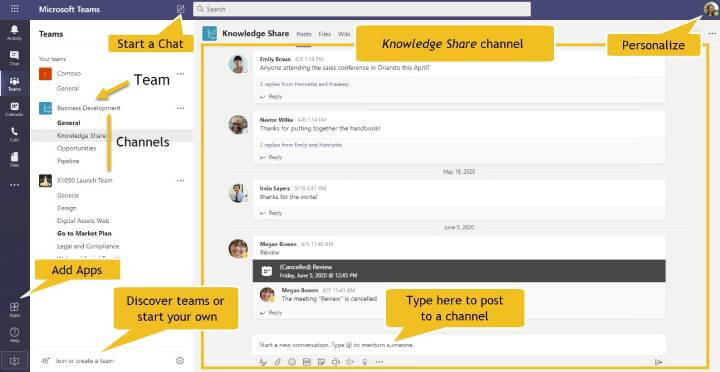Click Join or create a team
This screenshot has width=720, height=372.
(85, 361)
